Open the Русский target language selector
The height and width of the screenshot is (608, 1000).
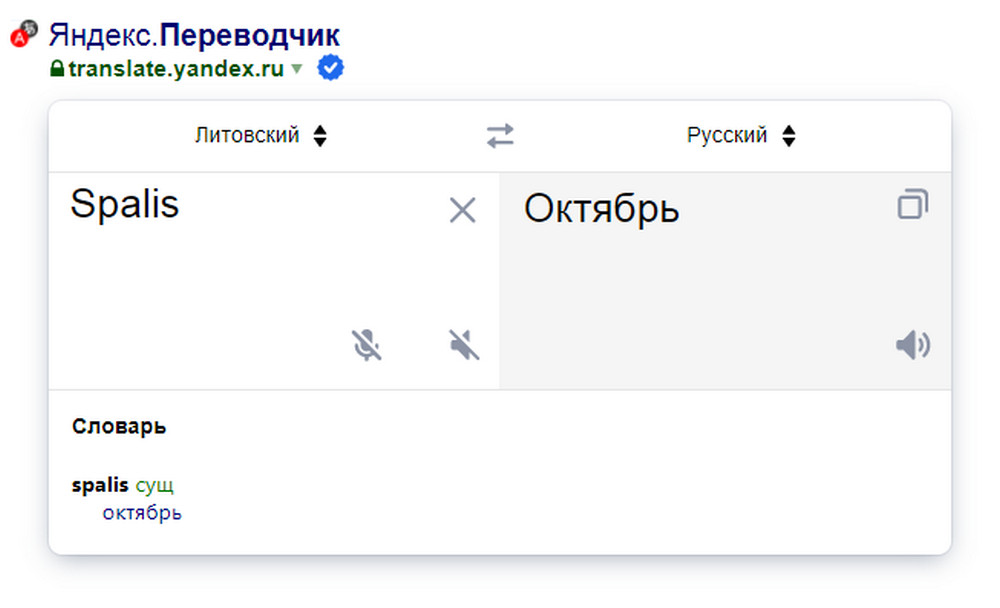[741, 136]
